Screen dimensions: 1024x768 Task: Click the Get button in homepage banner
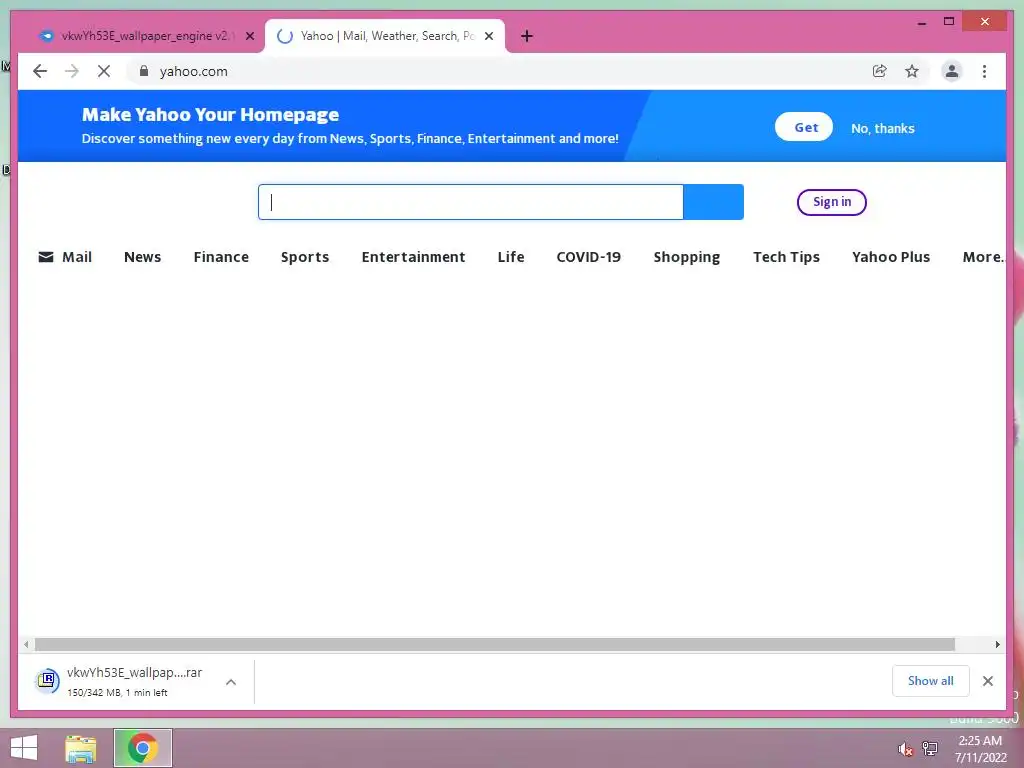point(804,127)
